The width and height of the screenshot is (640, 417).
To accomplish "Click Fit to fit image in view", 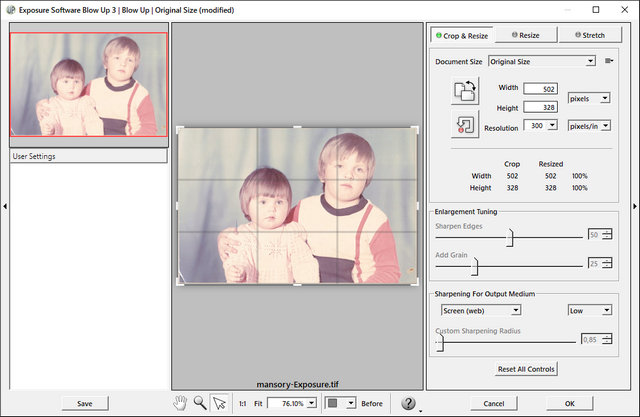I will (x=260, y=403).
